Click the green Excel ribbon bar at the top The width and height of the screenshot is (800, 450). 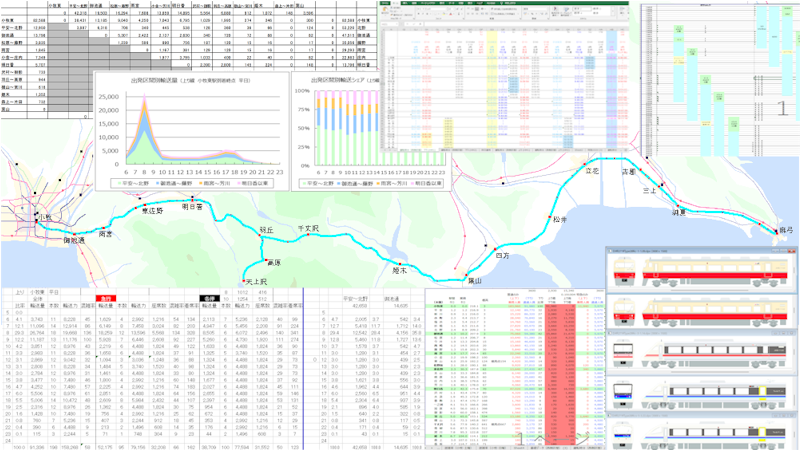point(500,4)
